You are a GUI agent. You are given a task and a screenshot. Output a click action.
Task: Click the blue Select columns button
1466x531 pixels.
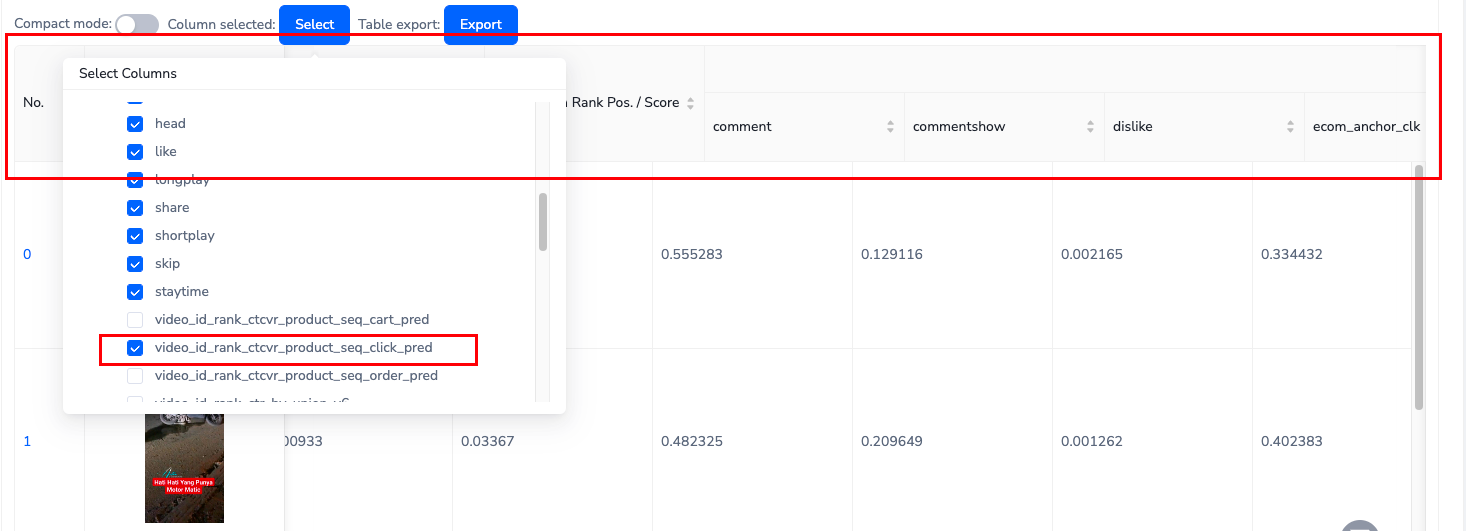point(314,25)
